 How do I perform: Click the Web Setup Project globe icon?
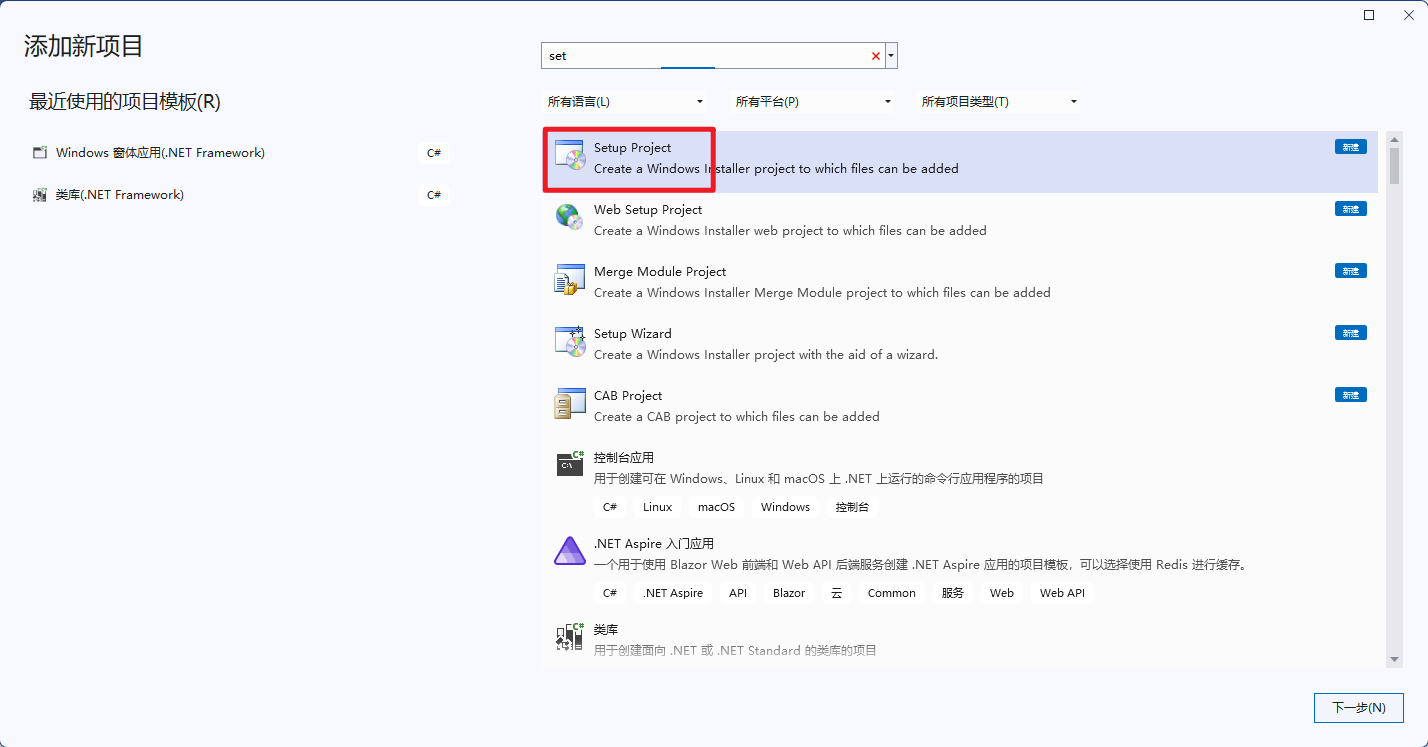(569, 217)
